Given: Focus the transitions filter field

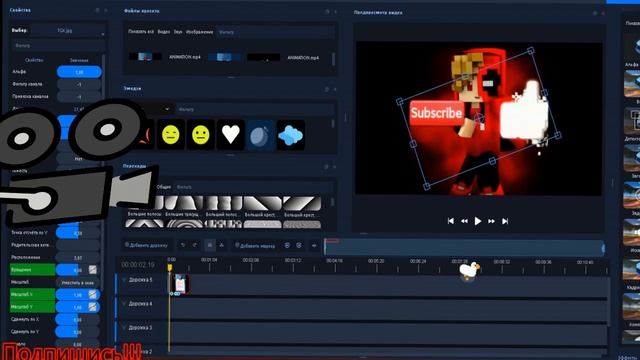Looking at the screenshot, I should point(253,187).
